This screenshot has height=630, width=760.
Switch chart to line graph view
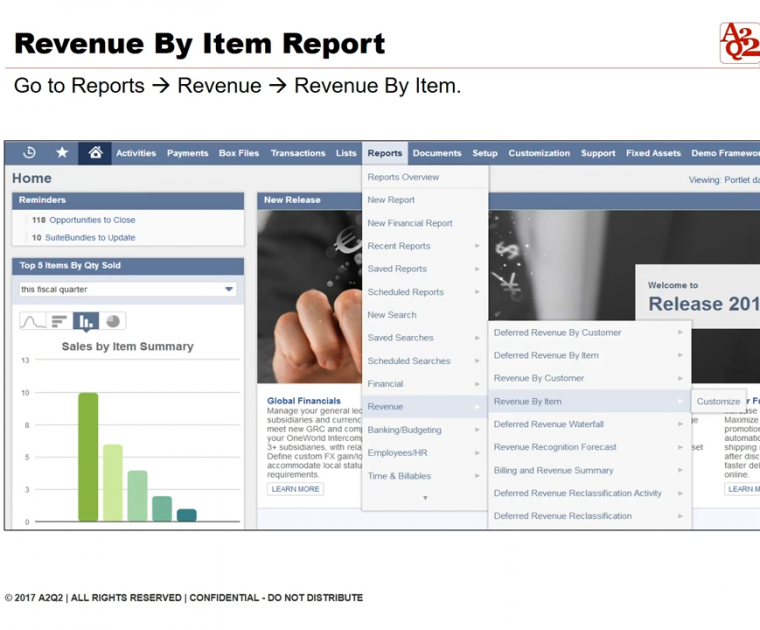(33, 321)
